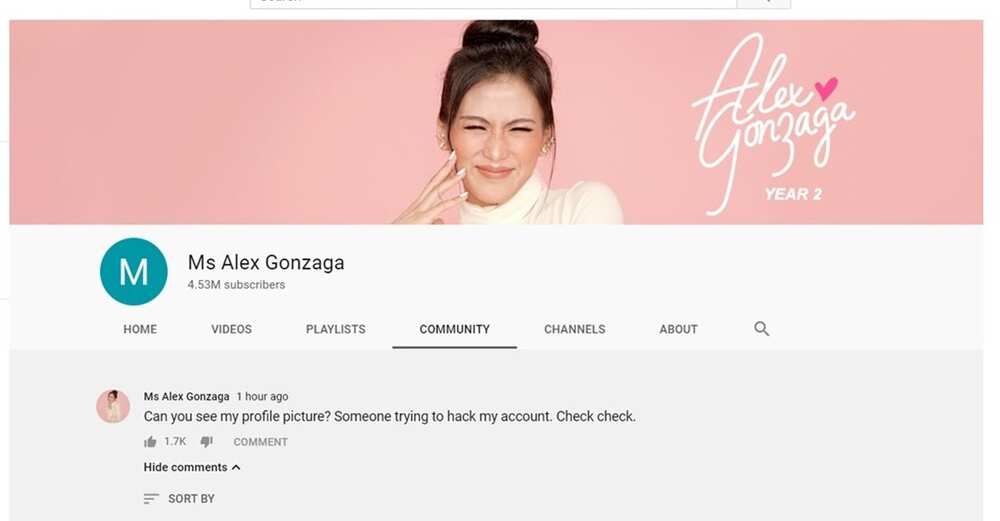The height and width of the screenshot is (521, 1000).
Task: Click the Comment button under the post
Action: 260,442
